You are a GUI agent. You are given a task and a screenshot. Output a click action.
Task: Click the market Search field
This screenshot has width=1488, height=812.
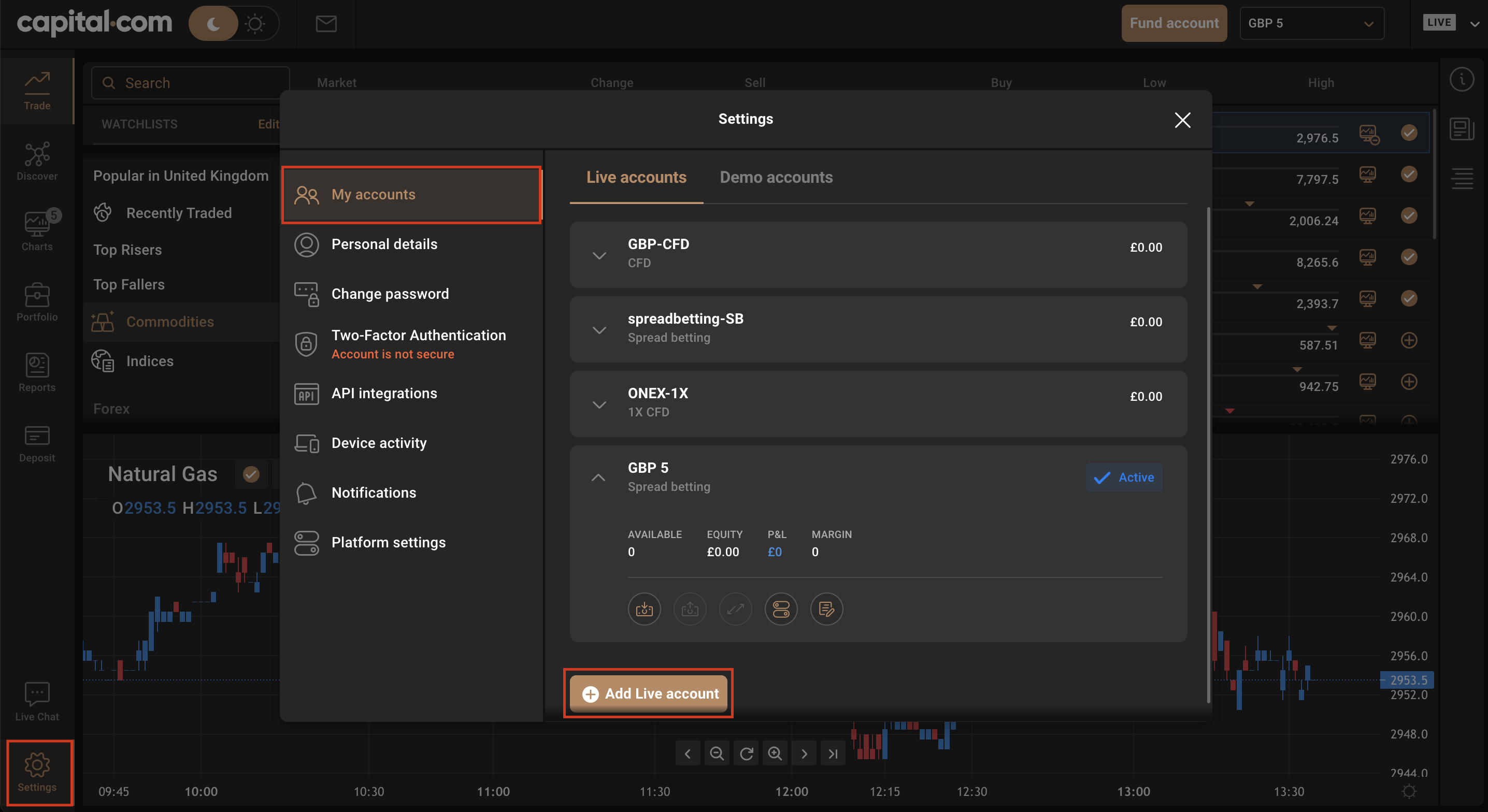(190, 82)
